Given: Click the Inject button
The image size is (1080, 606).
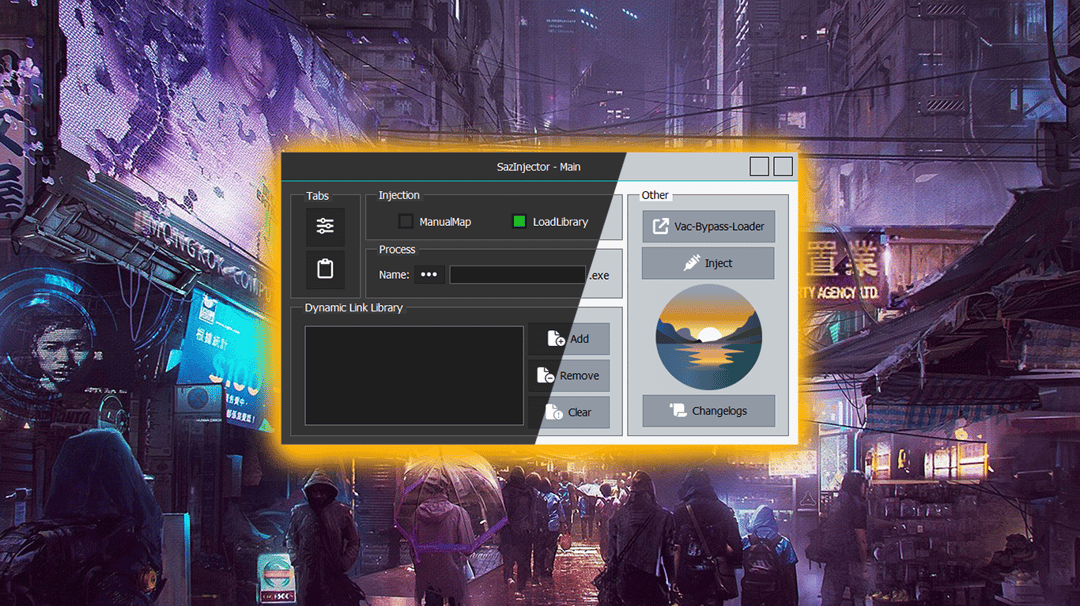Looking at the screenshot, I should tap(708, 263).
